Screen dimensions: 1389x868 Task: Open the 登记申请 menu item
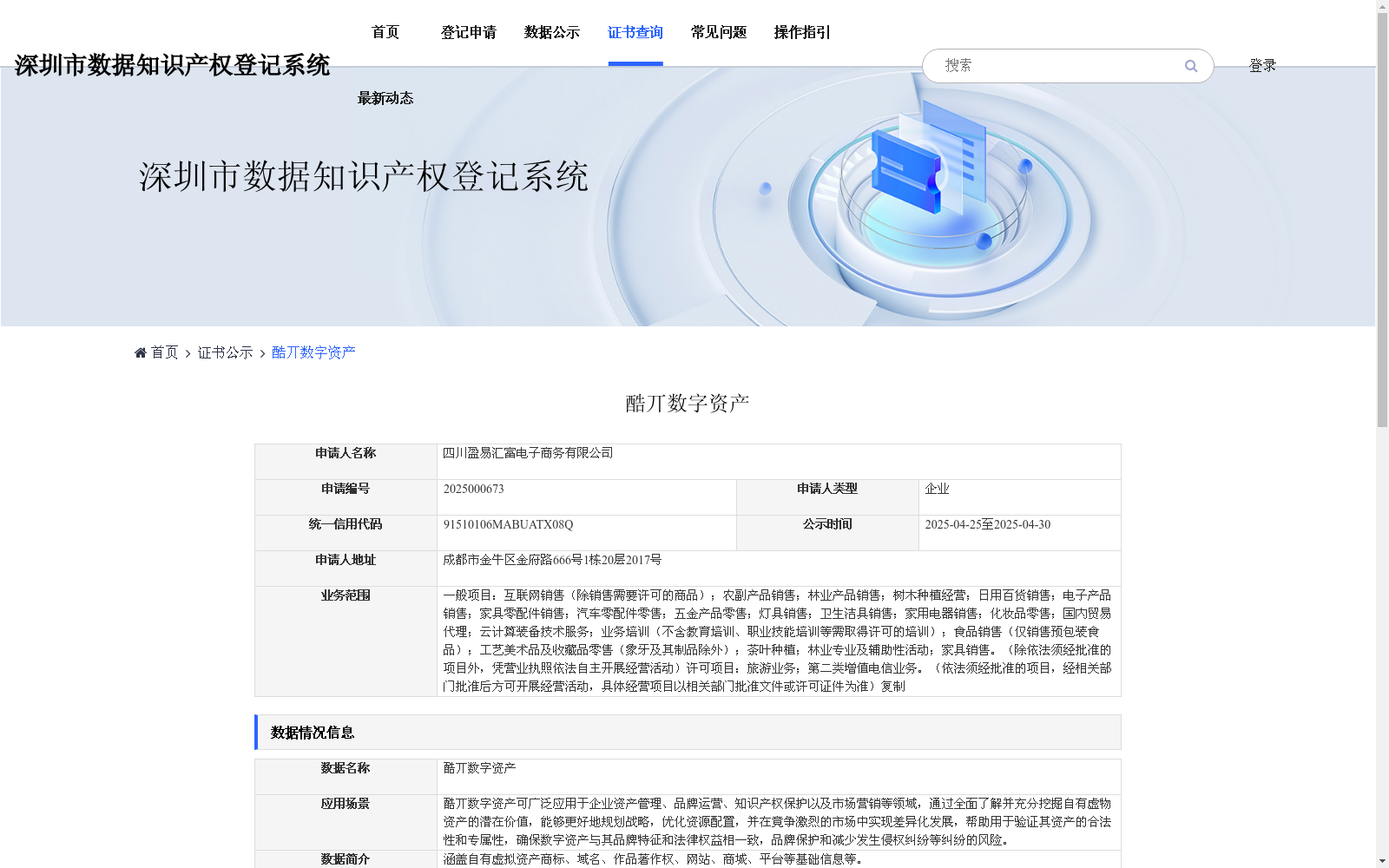[469, 32]
